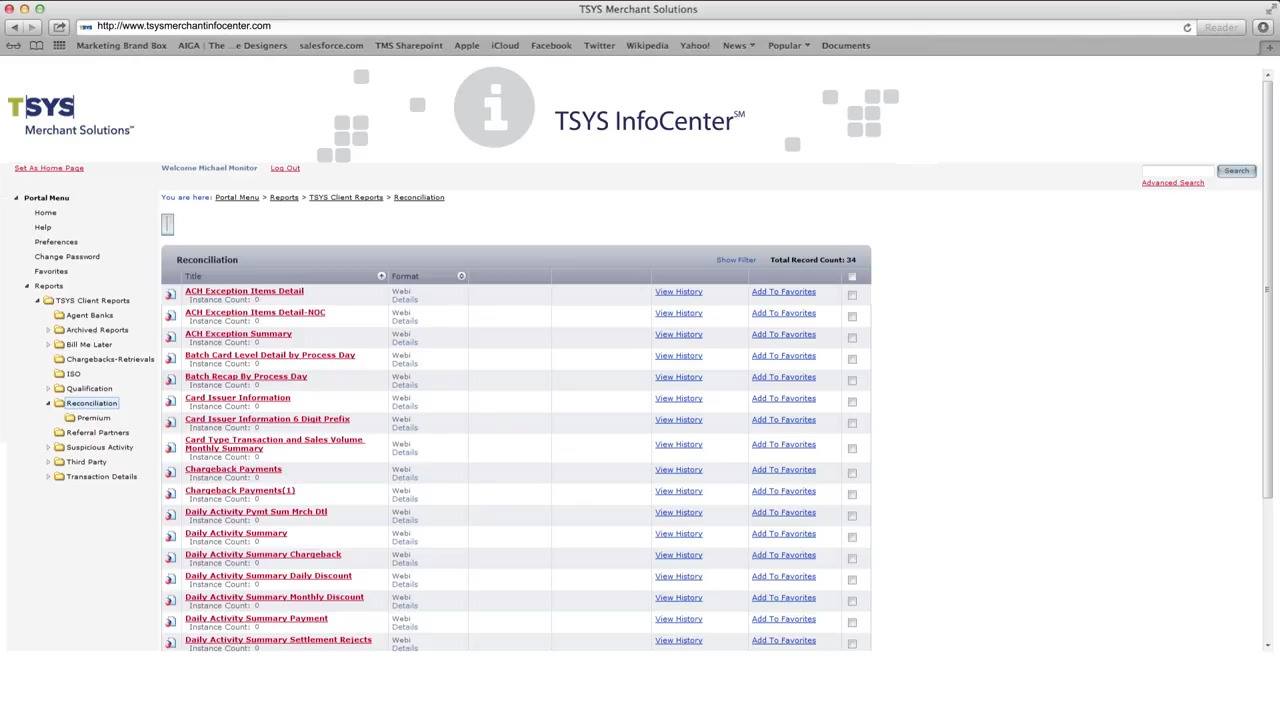Click the report icon beside ACH Exception Items Detail
Viewport: 1280px width, 720px height.
170,295
